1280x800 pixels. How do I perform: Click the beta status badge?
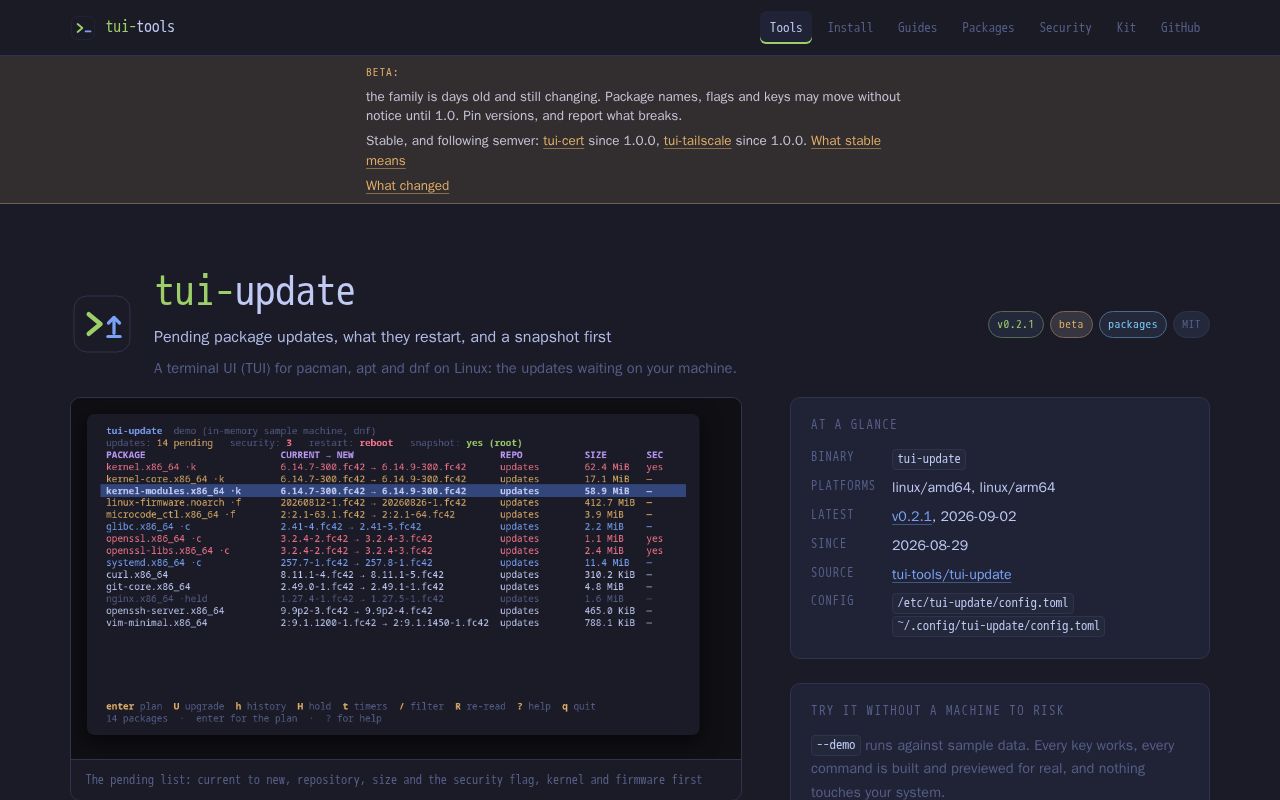[x=1071, y=324]
